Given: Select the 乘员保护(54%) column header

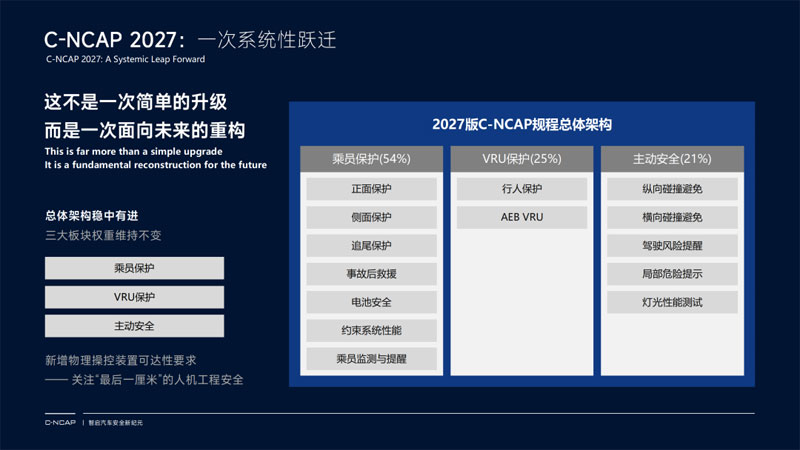Looking at the screenshot, I should (x=371, y=159).
